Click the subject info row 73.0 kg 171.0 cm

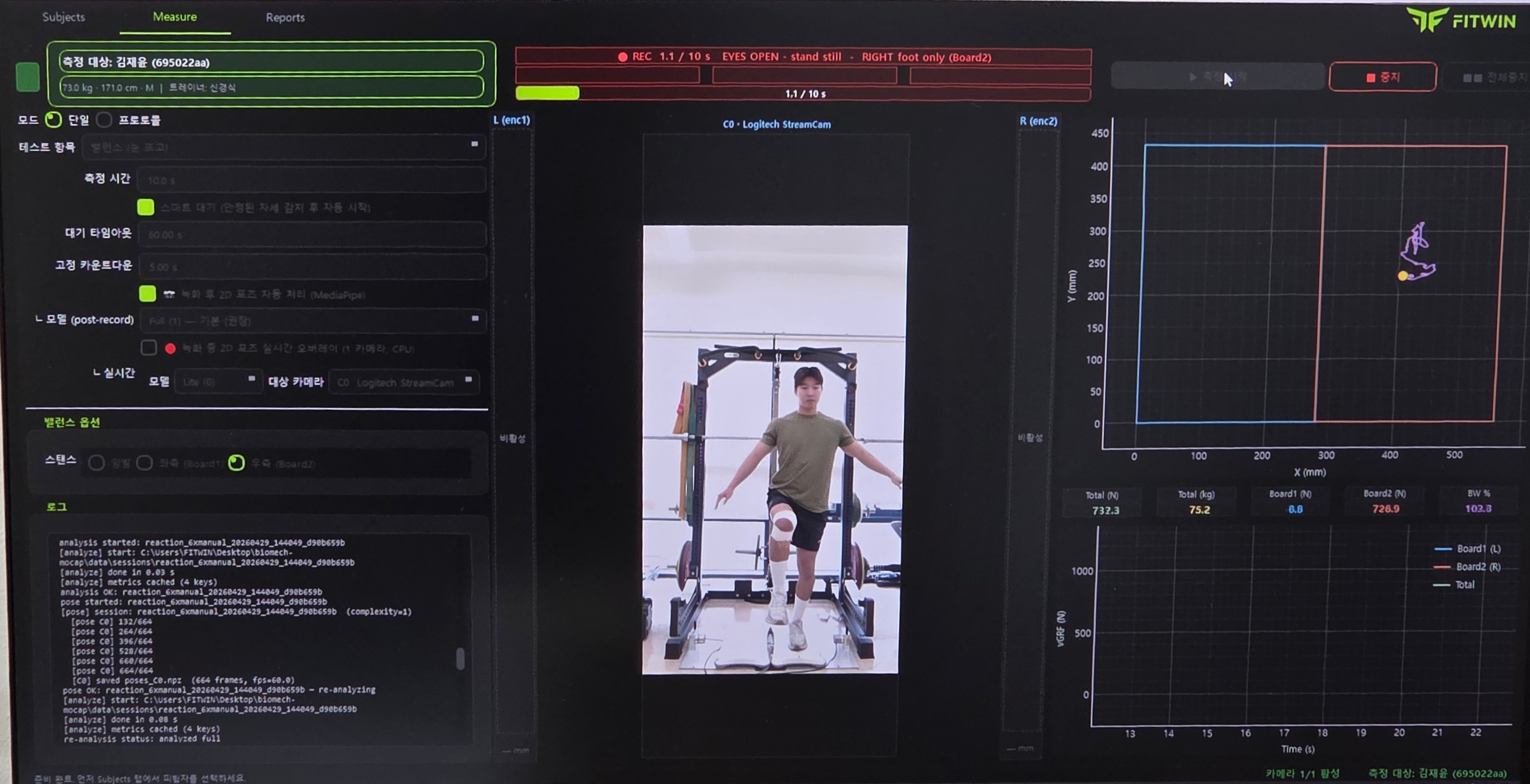(x=271, y=87)
